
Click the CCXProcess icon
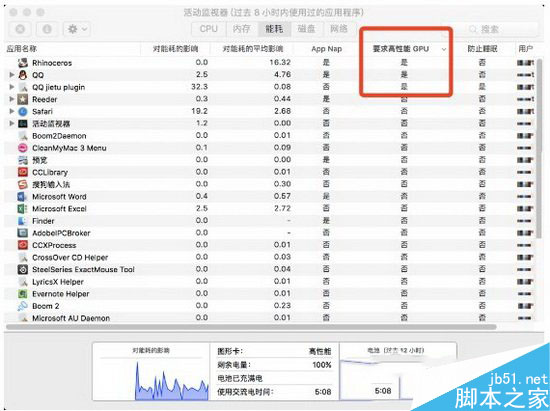tap(23, 245)
